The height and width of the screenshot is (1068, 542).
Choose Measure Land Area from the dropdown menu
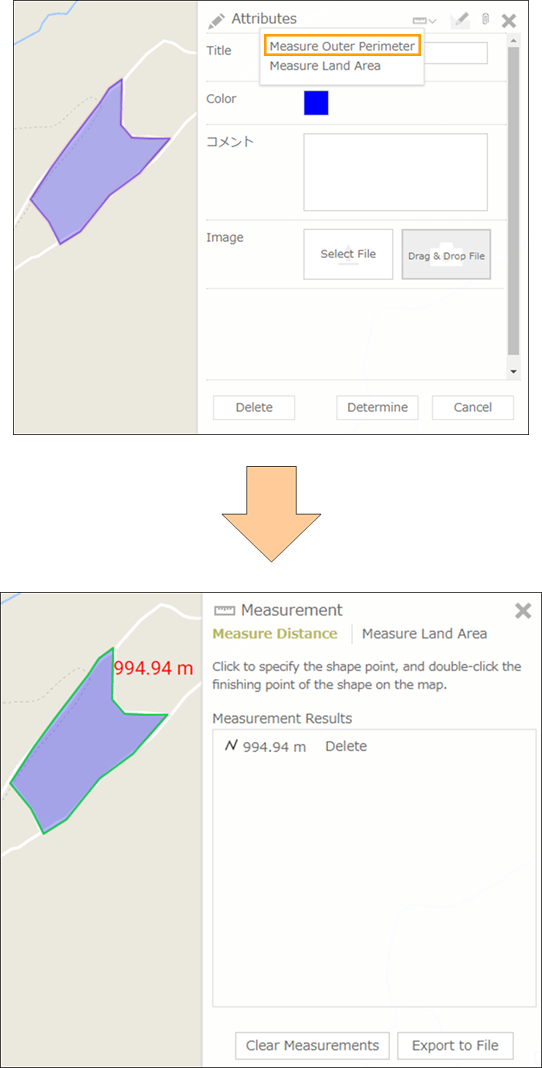[325, 66]
